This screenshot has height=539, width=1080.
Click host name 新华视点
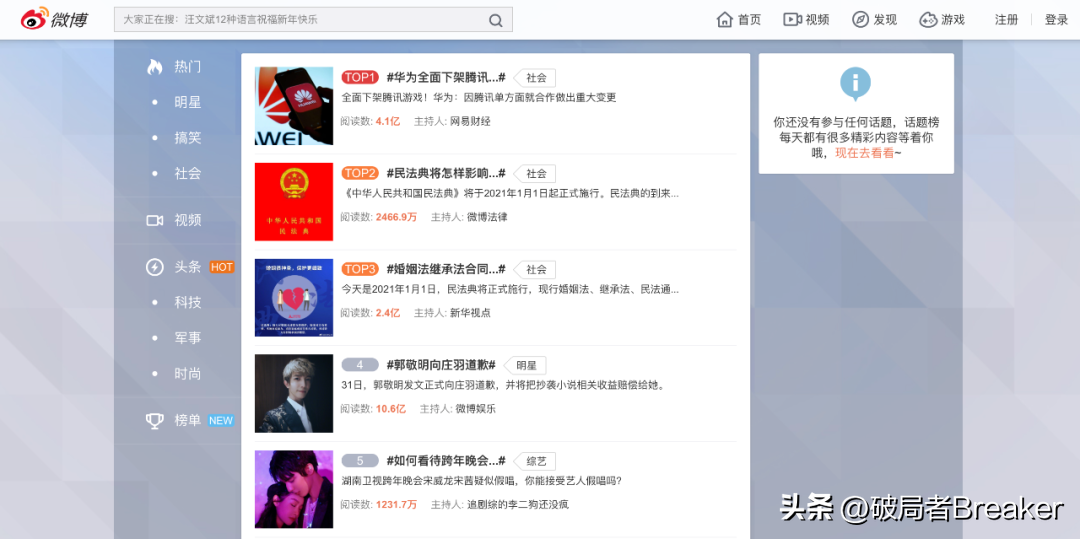(x=470, y=313)
